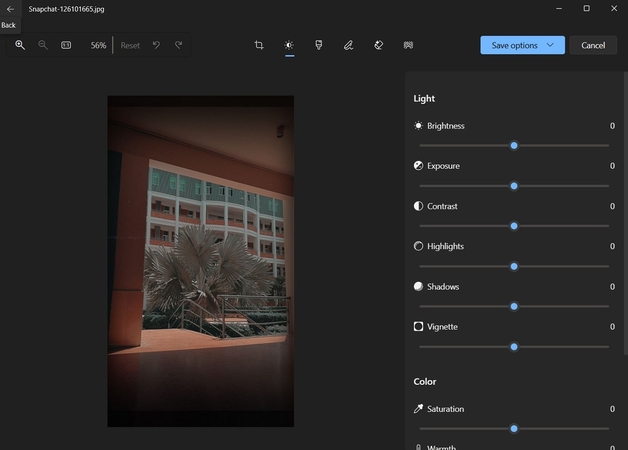Minimize the Photos window

pyautogui.click(x=559, y=8)
